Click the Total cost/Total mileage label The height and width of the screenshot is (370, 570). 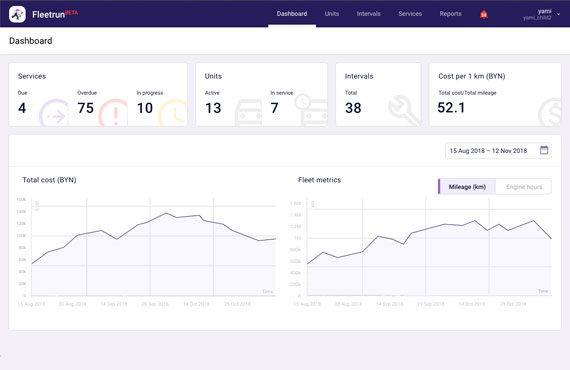pyautogui.click(x=467, y=93)
